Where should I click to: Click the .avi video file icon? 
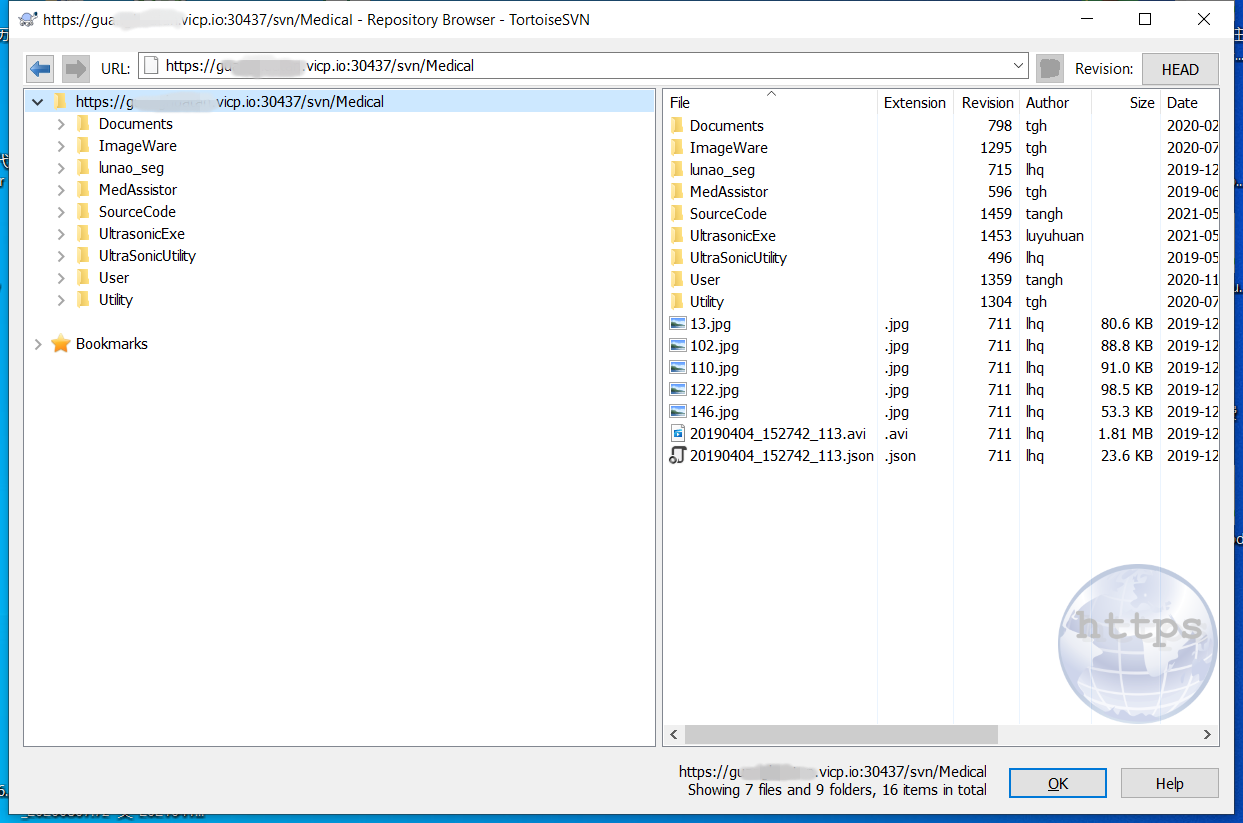677,433
